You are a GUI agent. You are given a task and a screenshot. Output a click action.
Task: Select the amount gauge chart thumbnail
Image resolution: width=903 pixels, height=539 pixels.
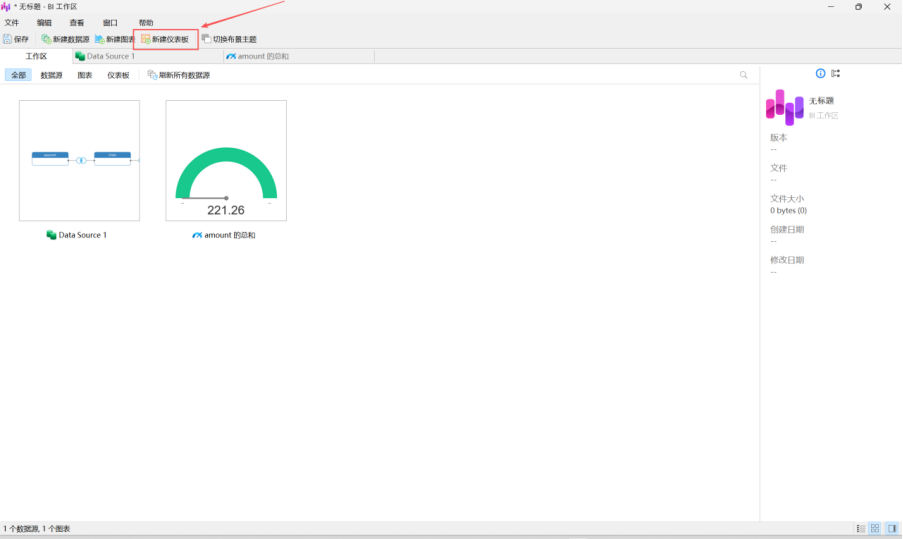pyautogui.click(x=226, y=160)
